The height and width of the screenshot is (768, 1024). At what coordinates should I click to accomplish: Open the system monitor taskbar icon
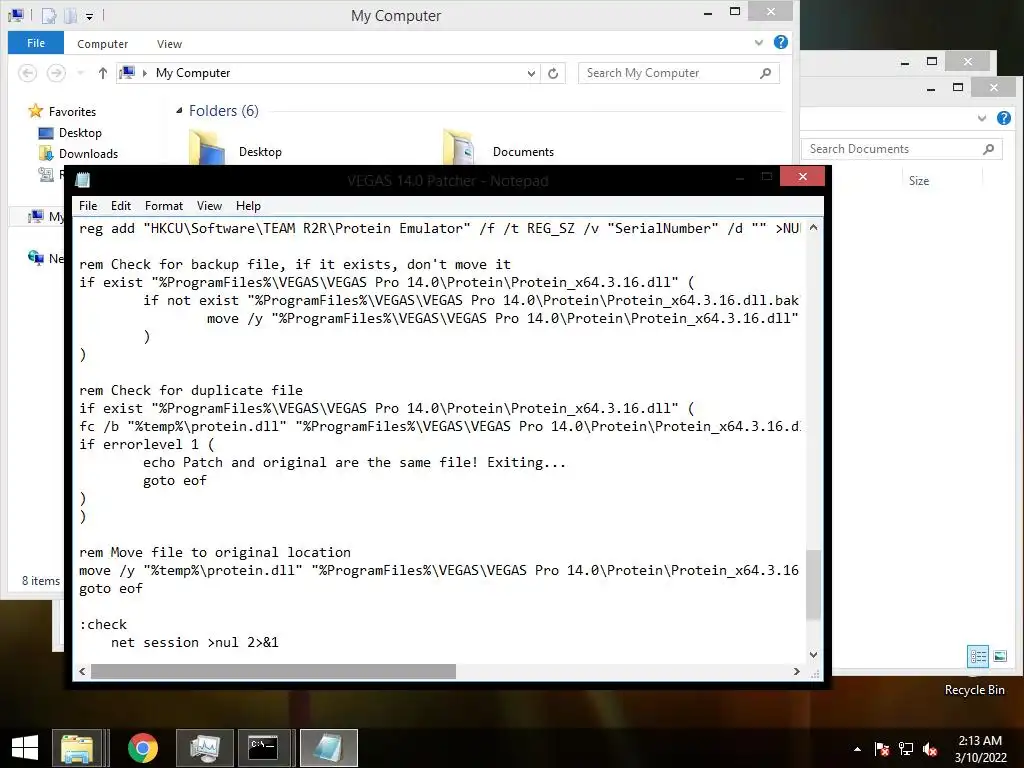click(206, 748)
